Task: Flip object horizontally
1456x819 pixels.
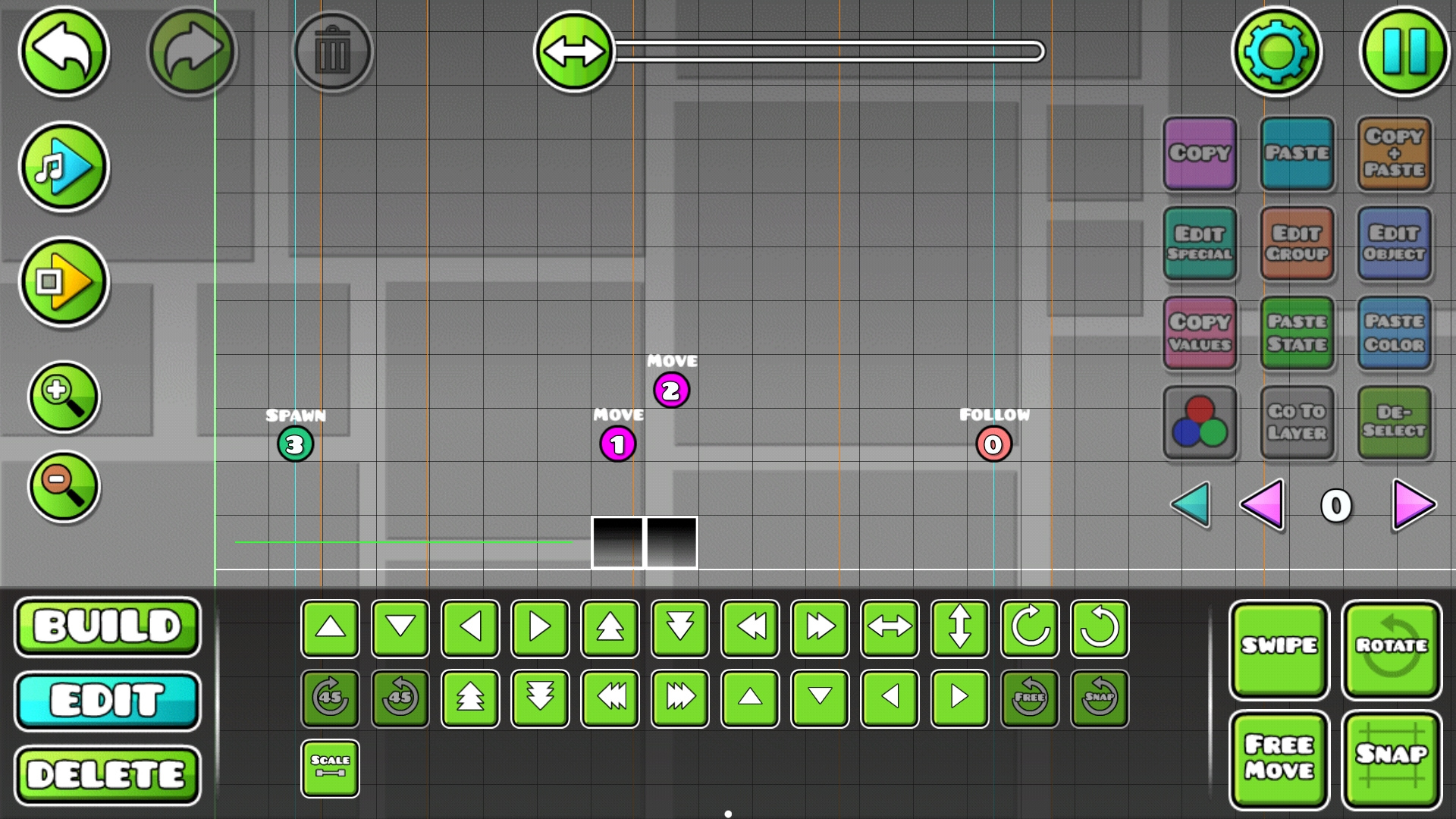Action: (890, 628)
